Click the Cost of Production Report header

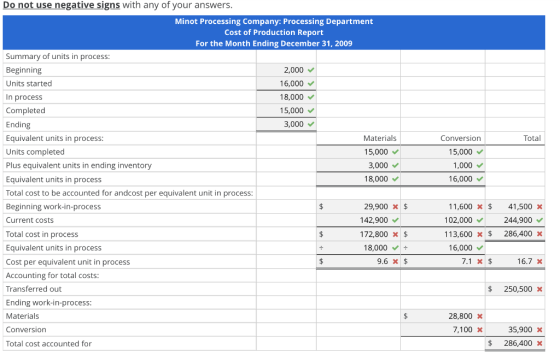point(274,32)
